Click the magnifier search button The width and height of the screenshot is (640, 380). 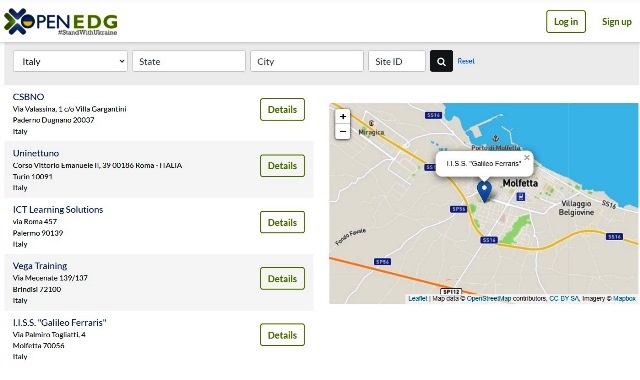click(x=441, y=61)
